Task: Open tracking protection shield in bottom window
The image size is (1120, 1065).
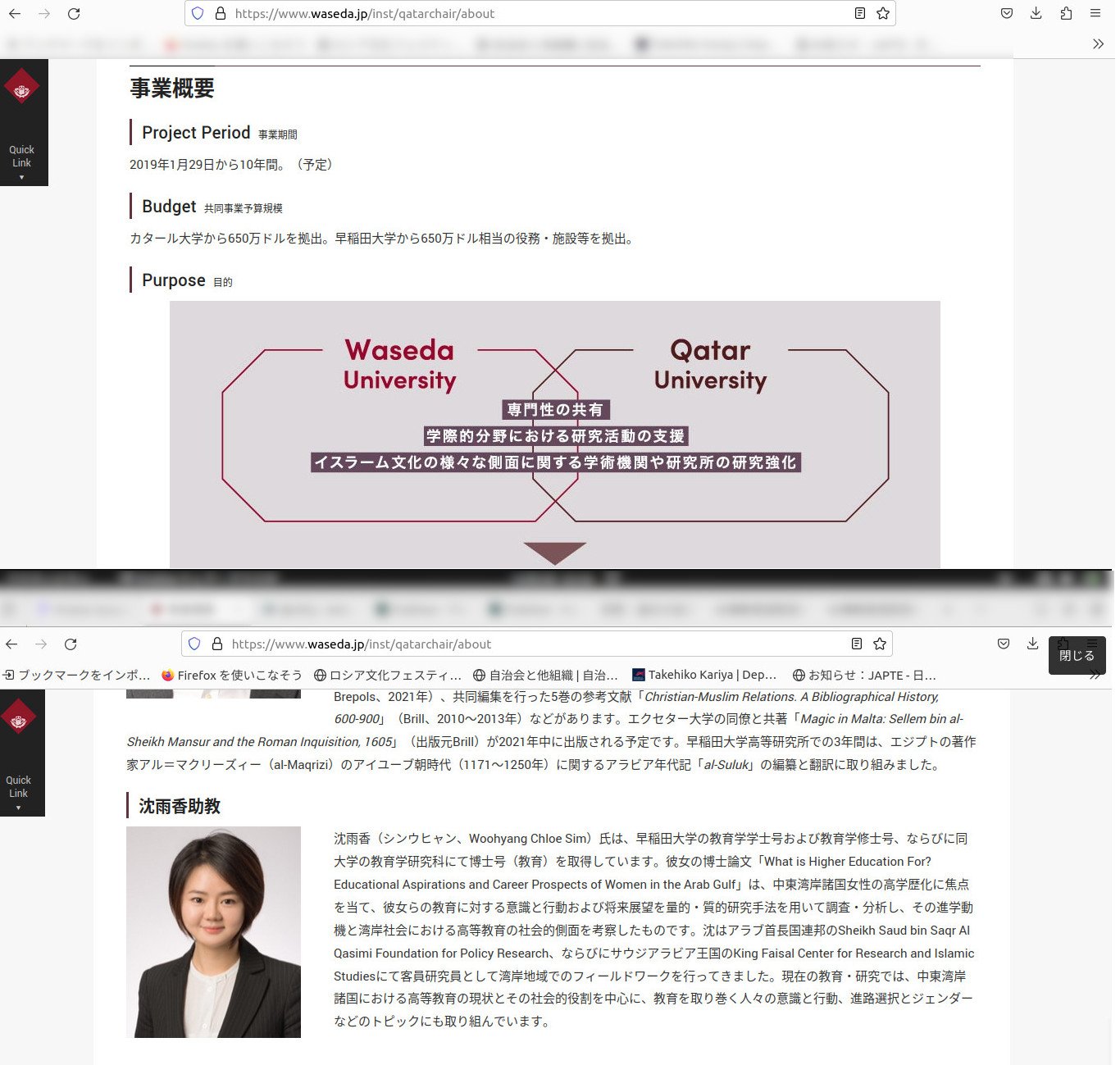Action: [x=194, y=644]
